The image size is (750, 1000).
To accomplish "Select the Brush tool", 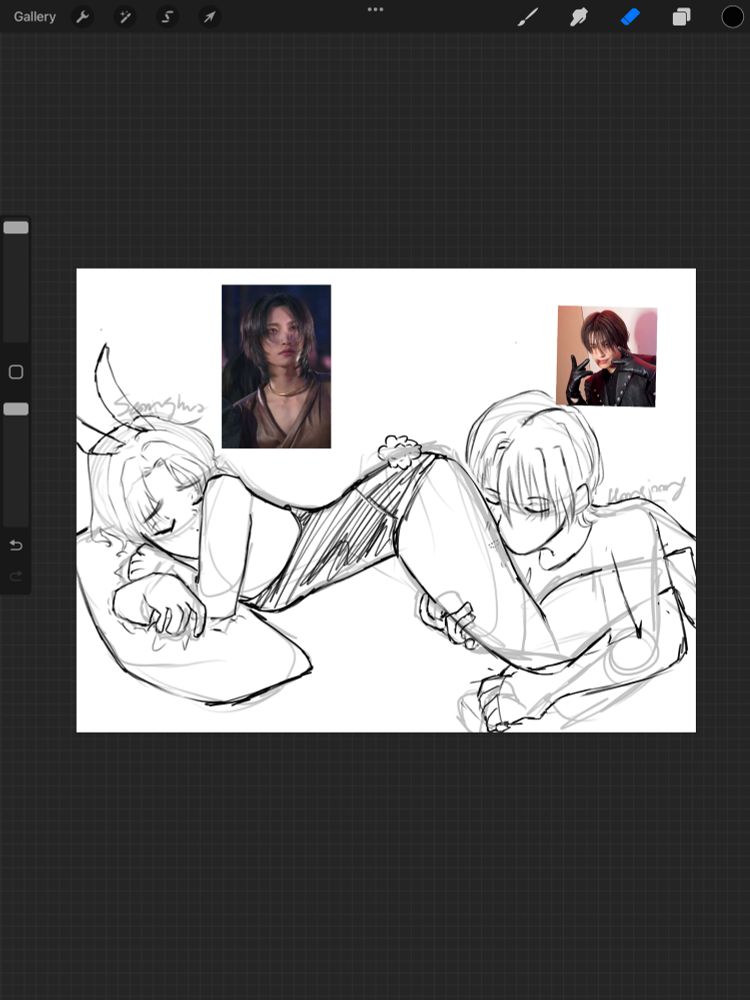I will [x=527, y=17].
